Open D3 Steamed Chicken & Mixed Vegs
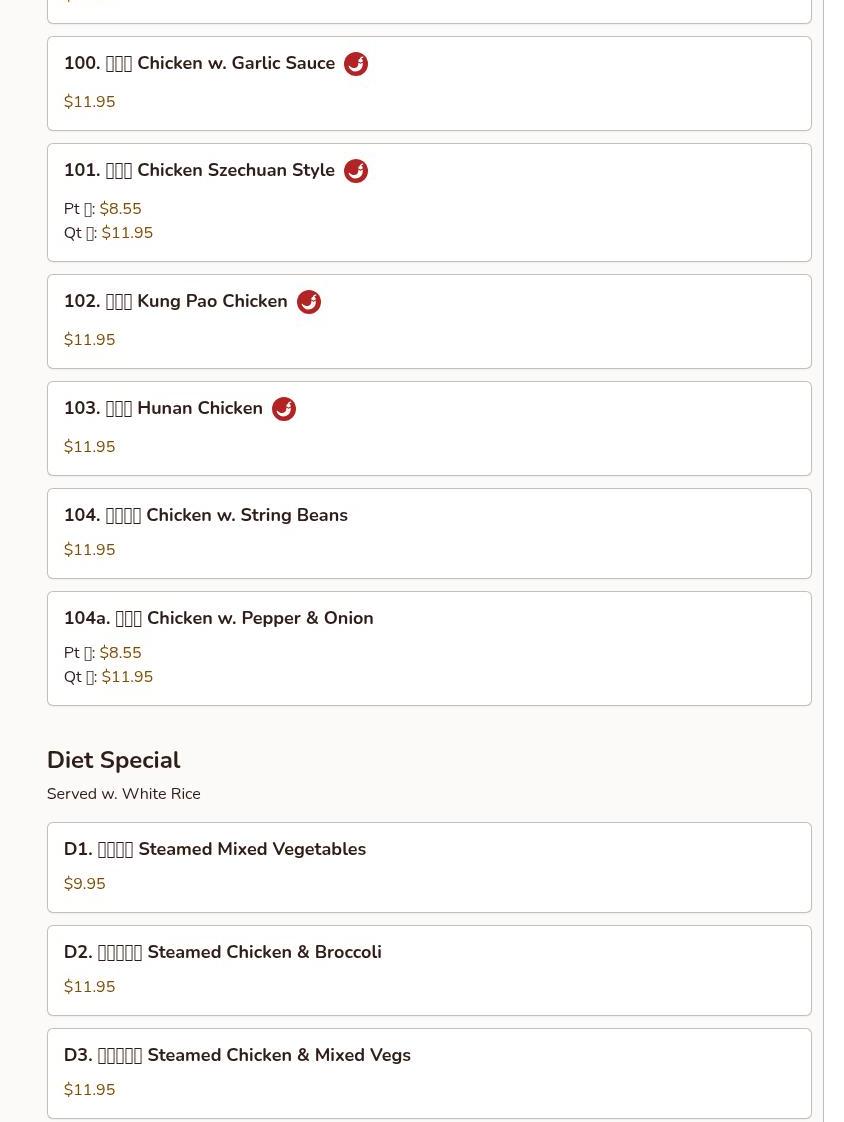844x1122 pixels. [x=430, y=1074]
